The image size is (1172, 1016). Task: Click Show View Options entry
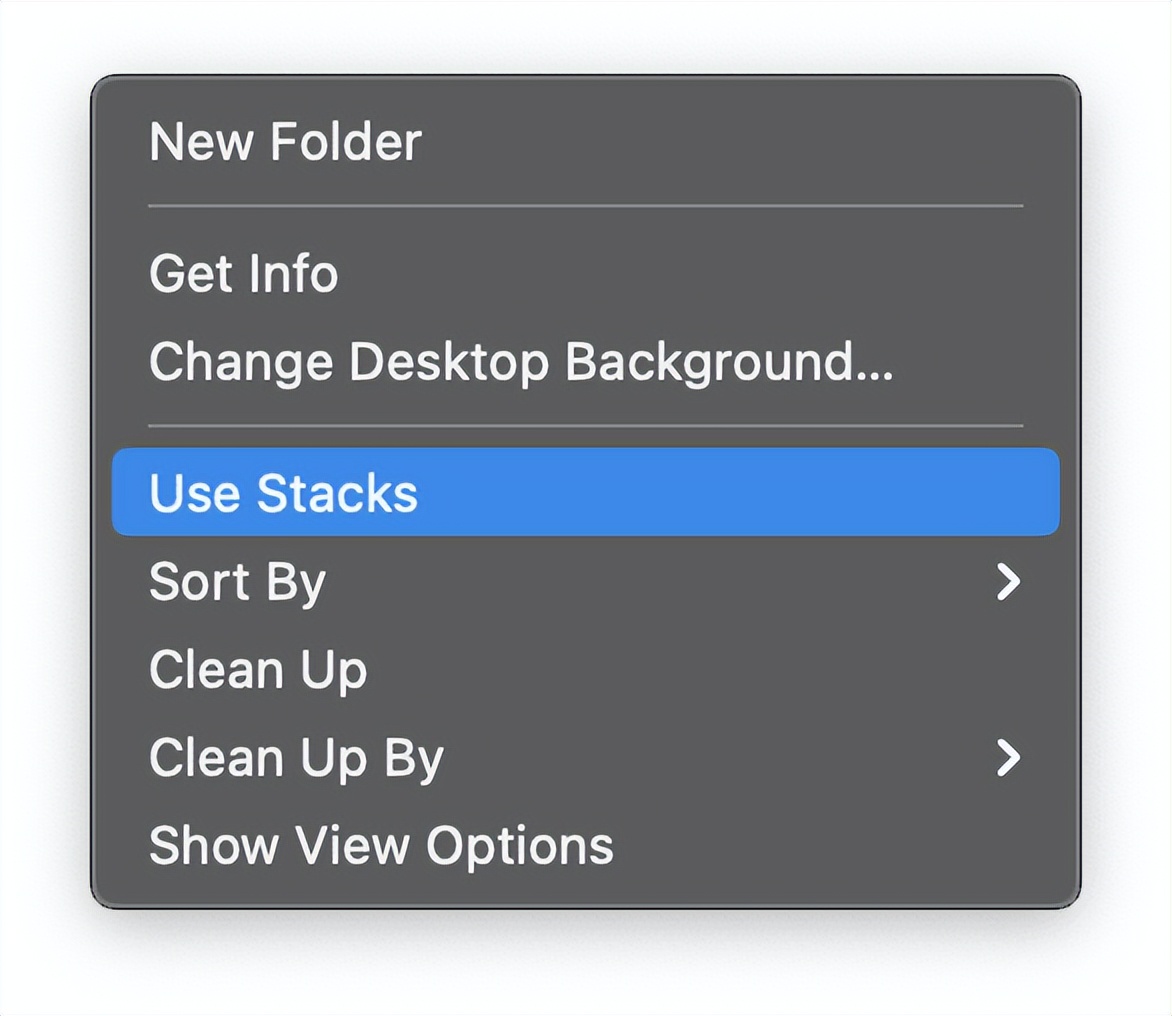click(x=381, y=846)
